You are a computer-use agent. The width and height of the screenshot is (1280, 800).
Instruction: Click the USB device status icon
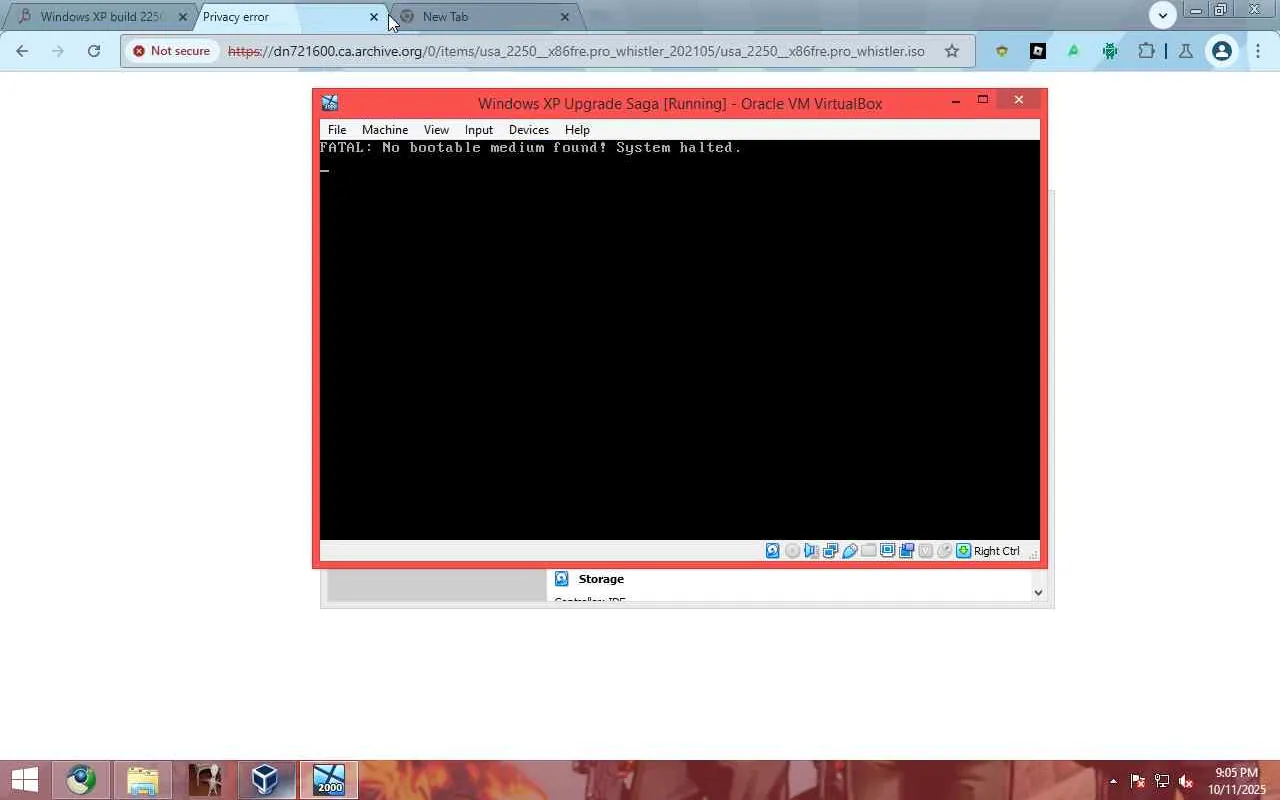pyautogui.click(x=849, y=551)
